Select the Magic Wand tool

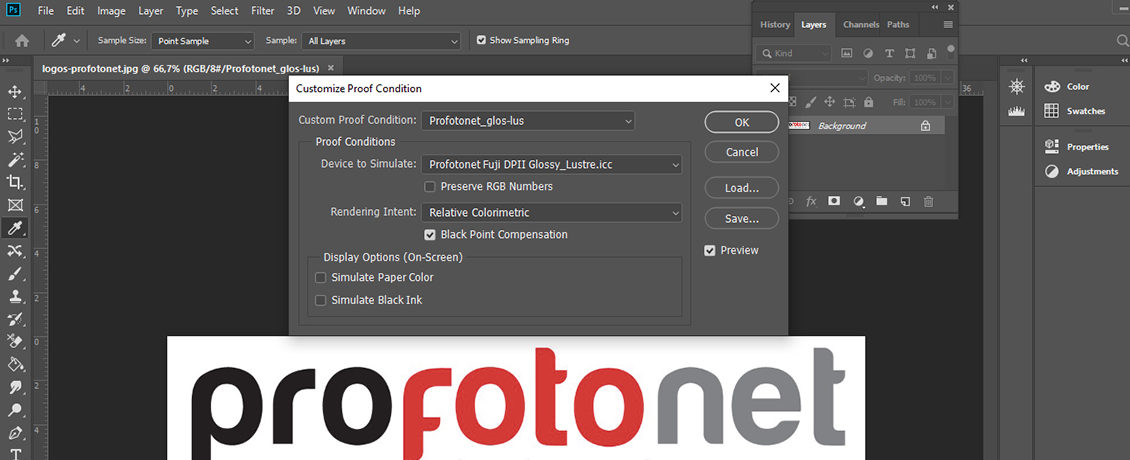[x=15, y=159]
